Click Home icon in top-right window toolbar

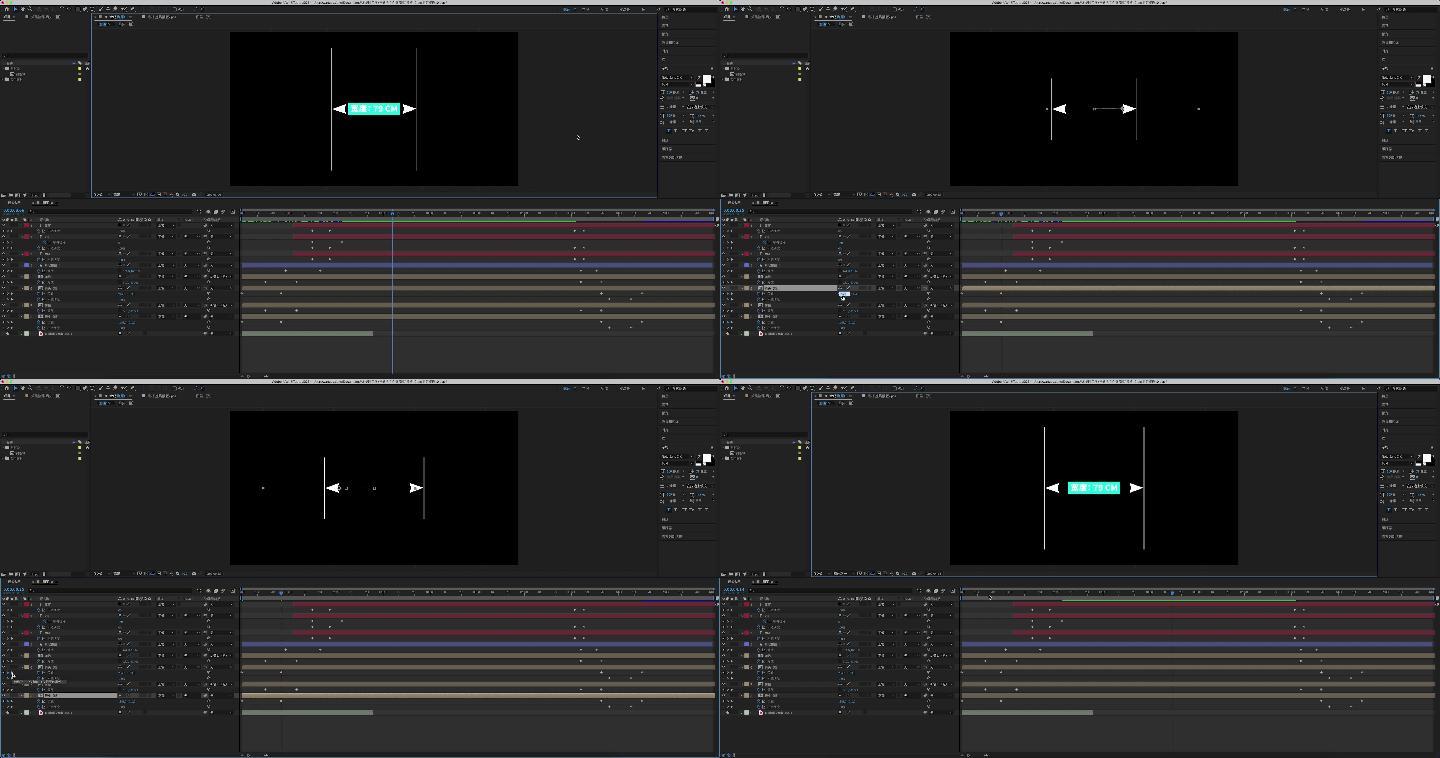[725, 9]
